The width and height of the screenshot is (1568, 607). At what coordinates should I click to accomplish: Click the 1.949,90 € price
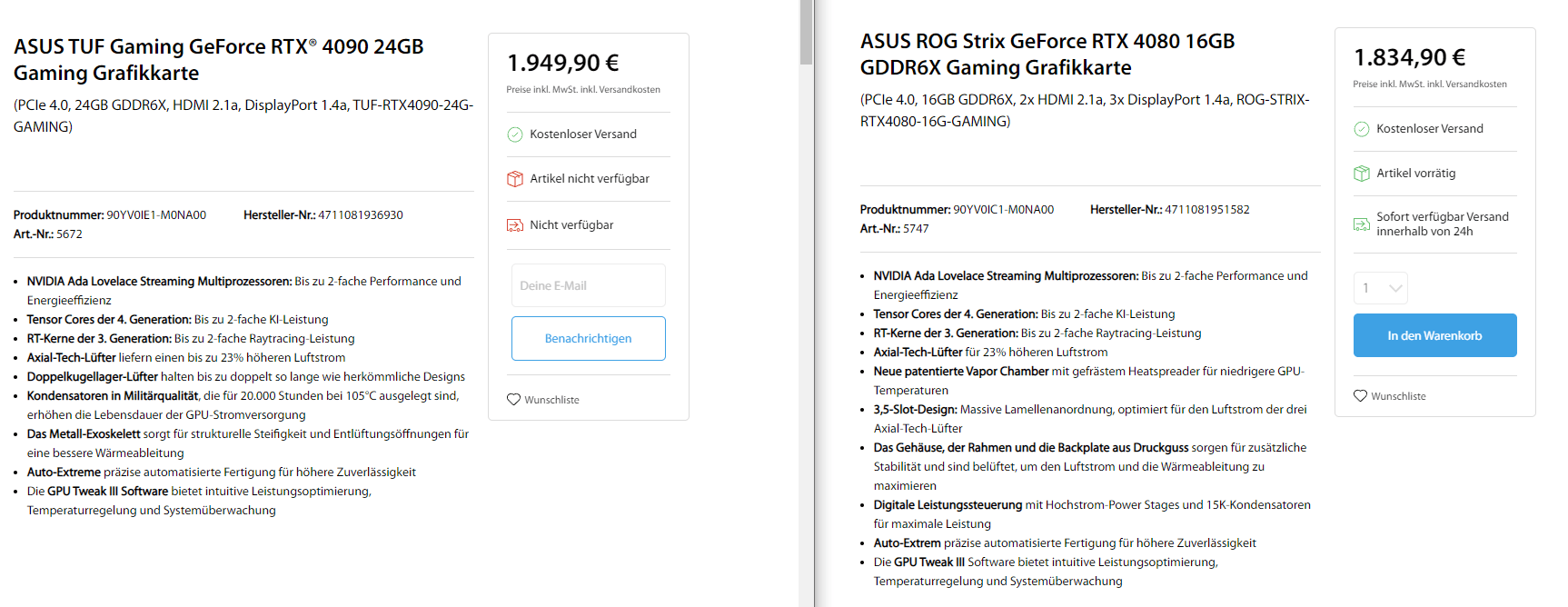point(562,63)
